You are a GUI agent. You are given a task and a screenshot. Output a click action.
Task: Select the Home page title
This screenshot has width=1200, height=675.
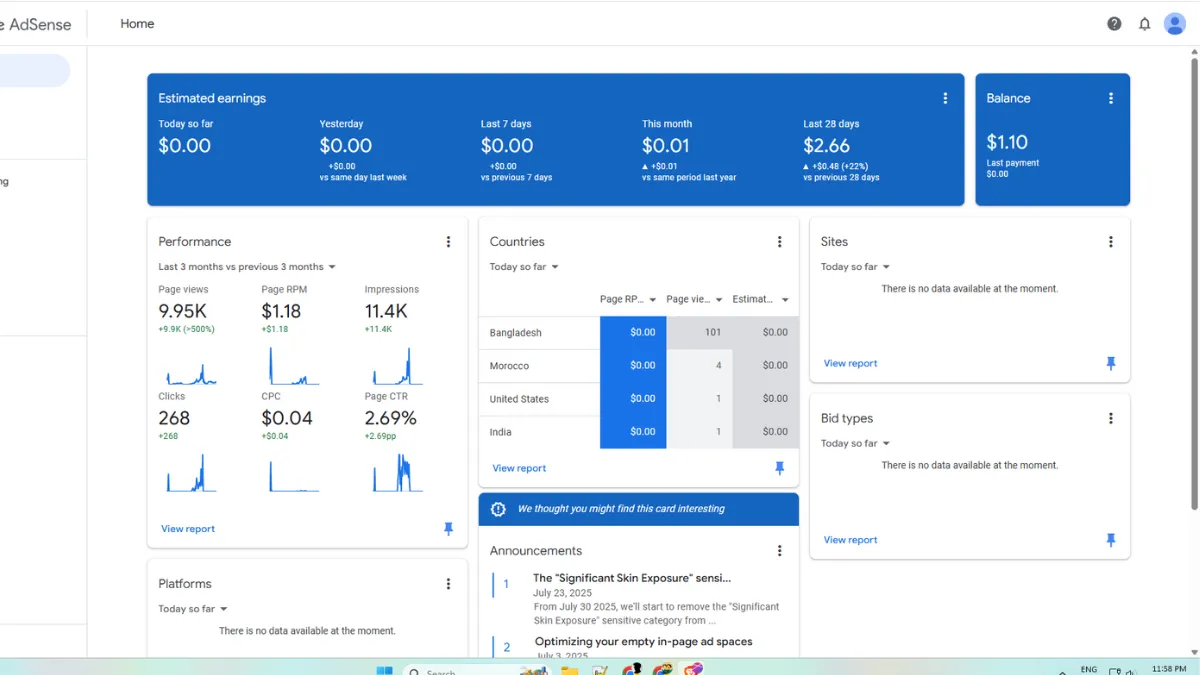(x=137, y=24)
